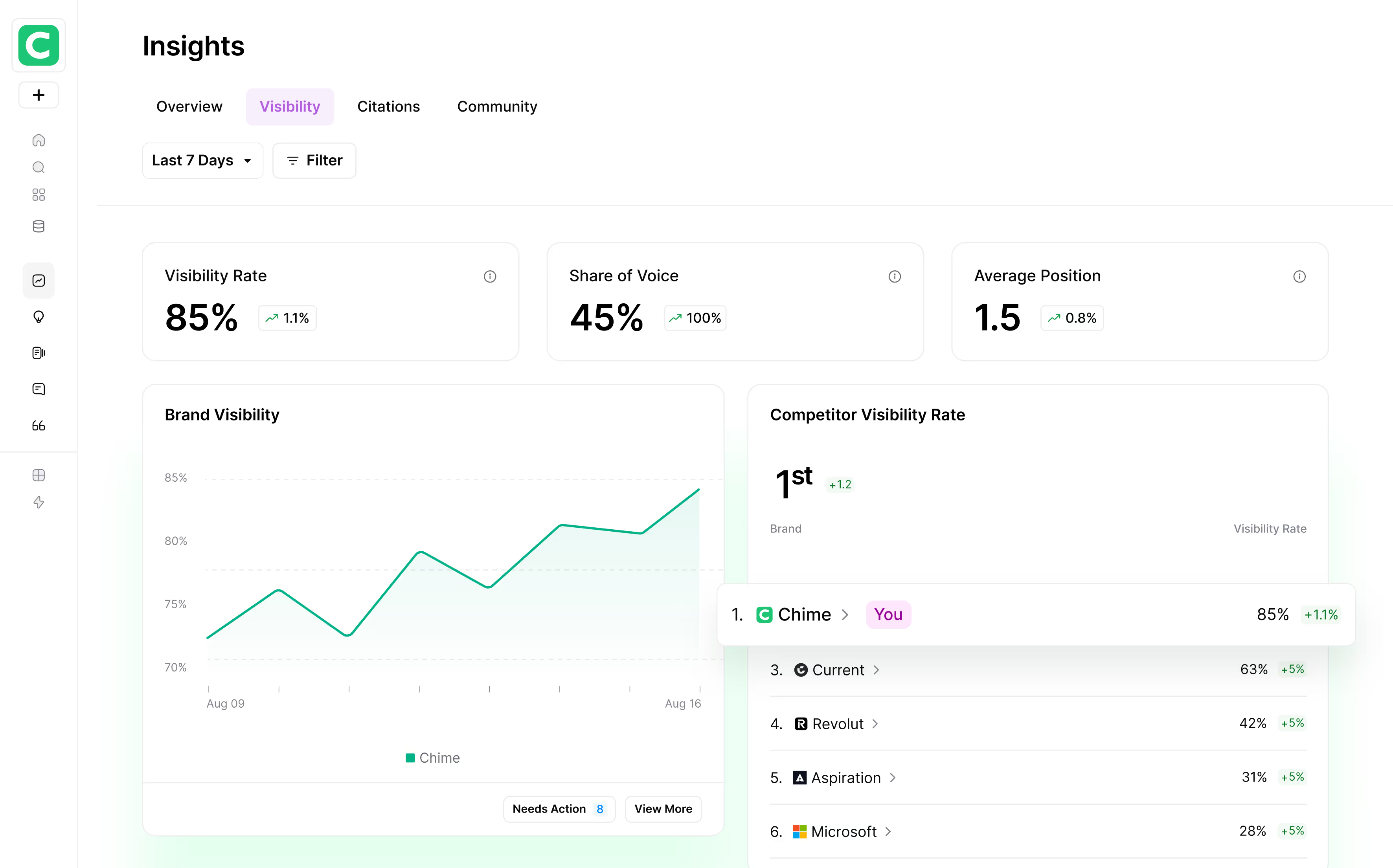Open the Filter options
This screenshot has width=1393, height=868.
click(x=314, y=160)
